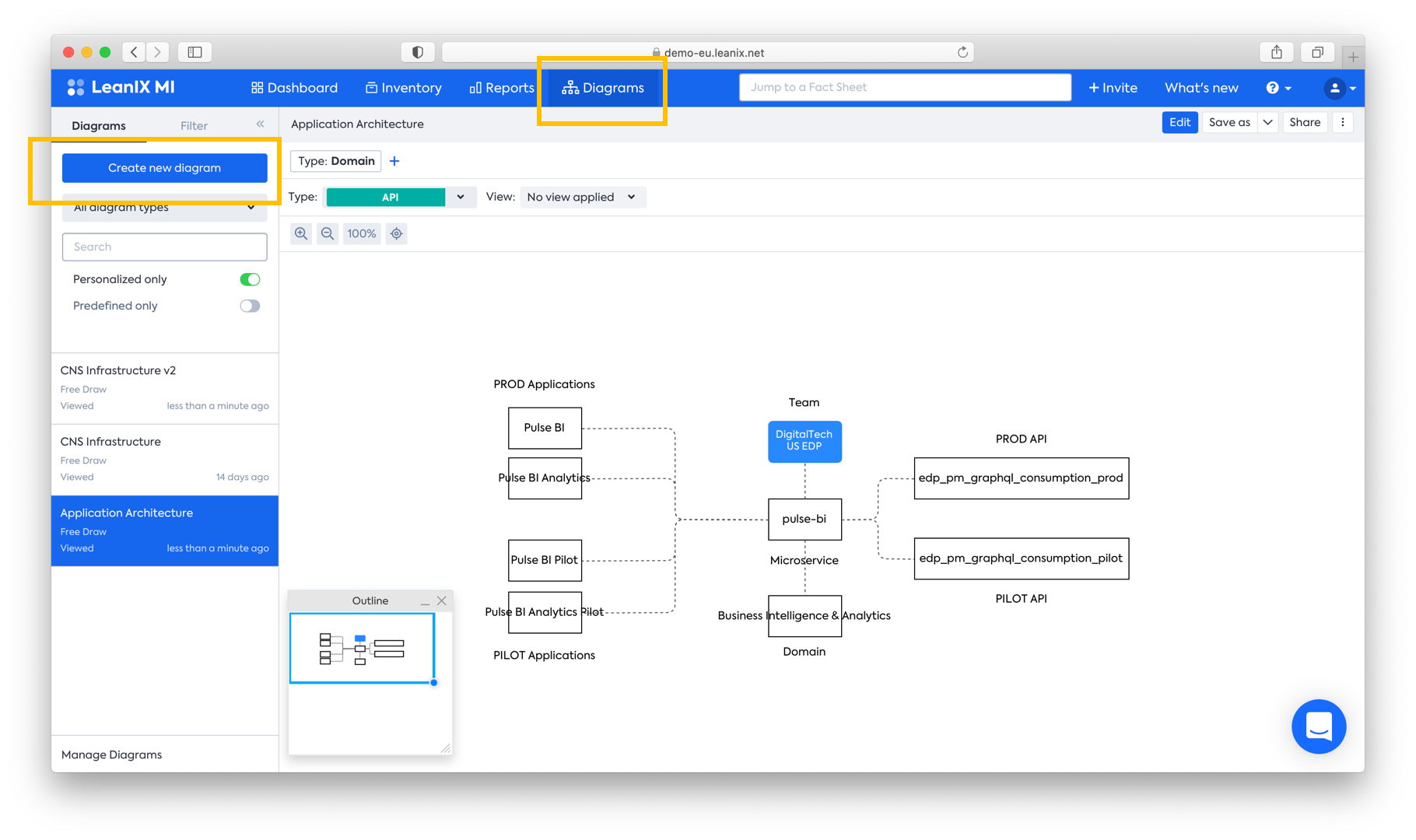This screenshot has height=840, width=1416.
Task: Expand the Save as arrow menu
Action: coord(1268,122)
